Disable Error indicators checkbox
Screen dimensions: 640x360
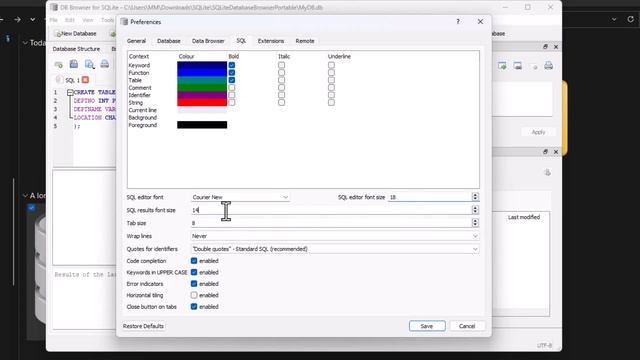point(194,284)
